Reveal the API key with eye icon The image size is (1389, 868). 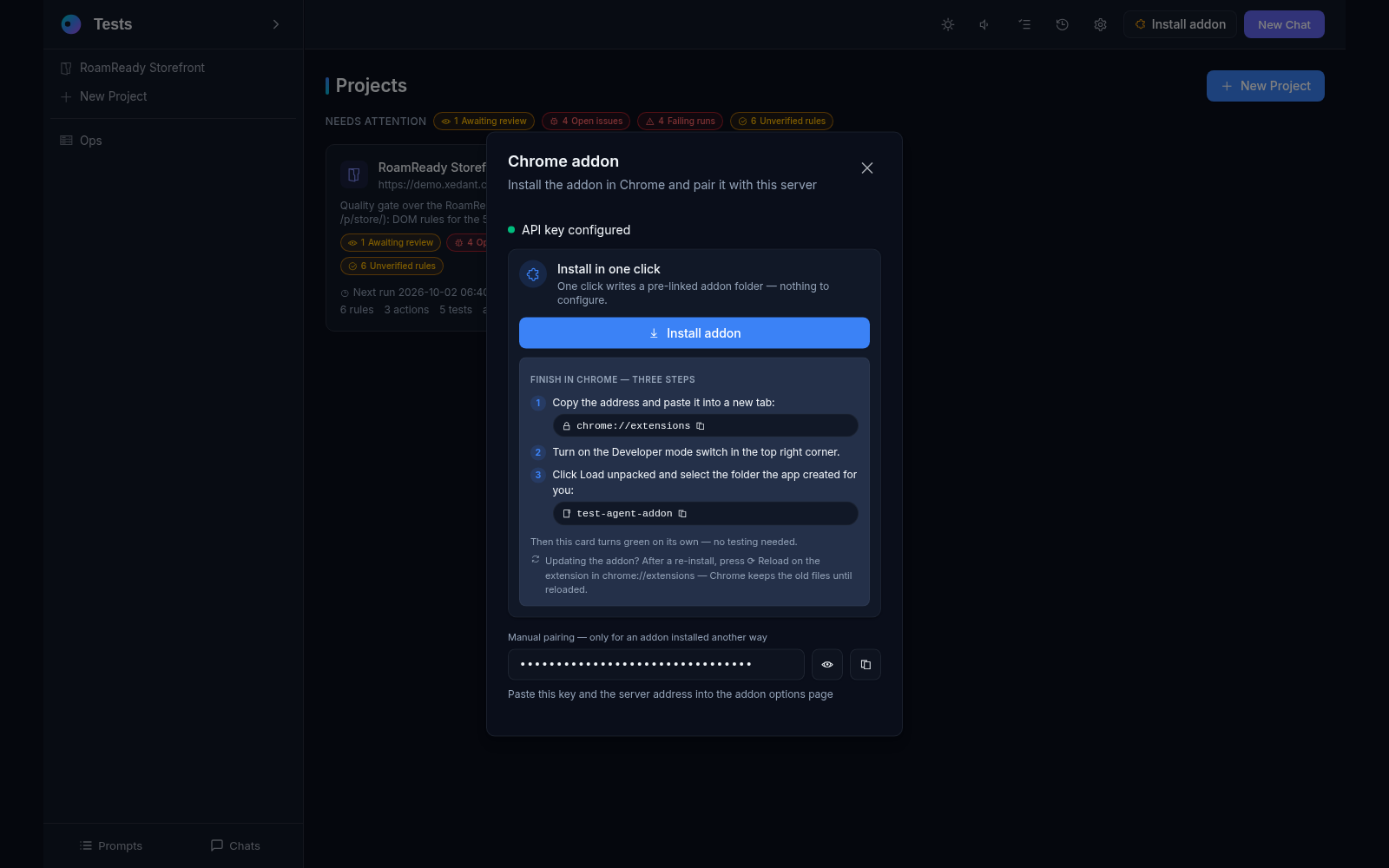[827, 665]
